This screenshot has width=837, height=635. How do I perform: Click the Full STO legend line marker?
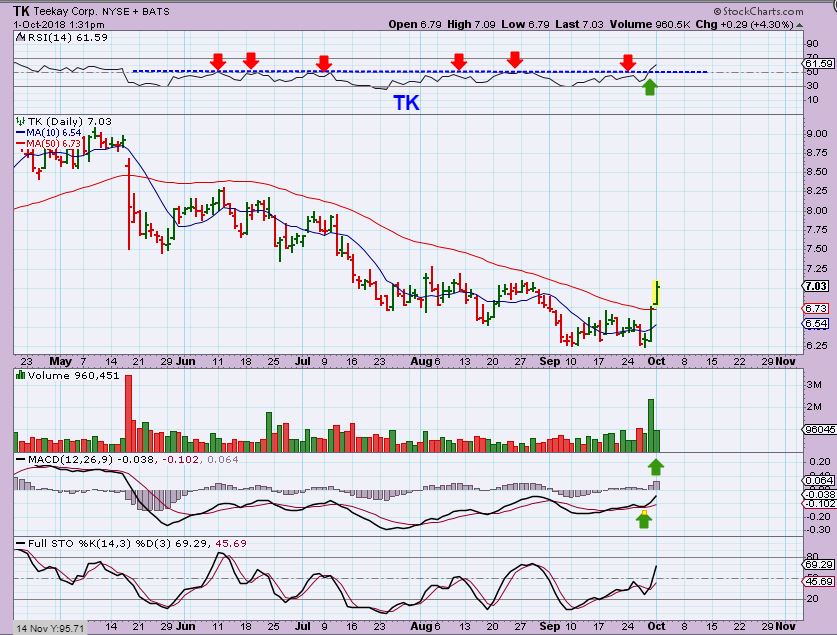[21, 543]
